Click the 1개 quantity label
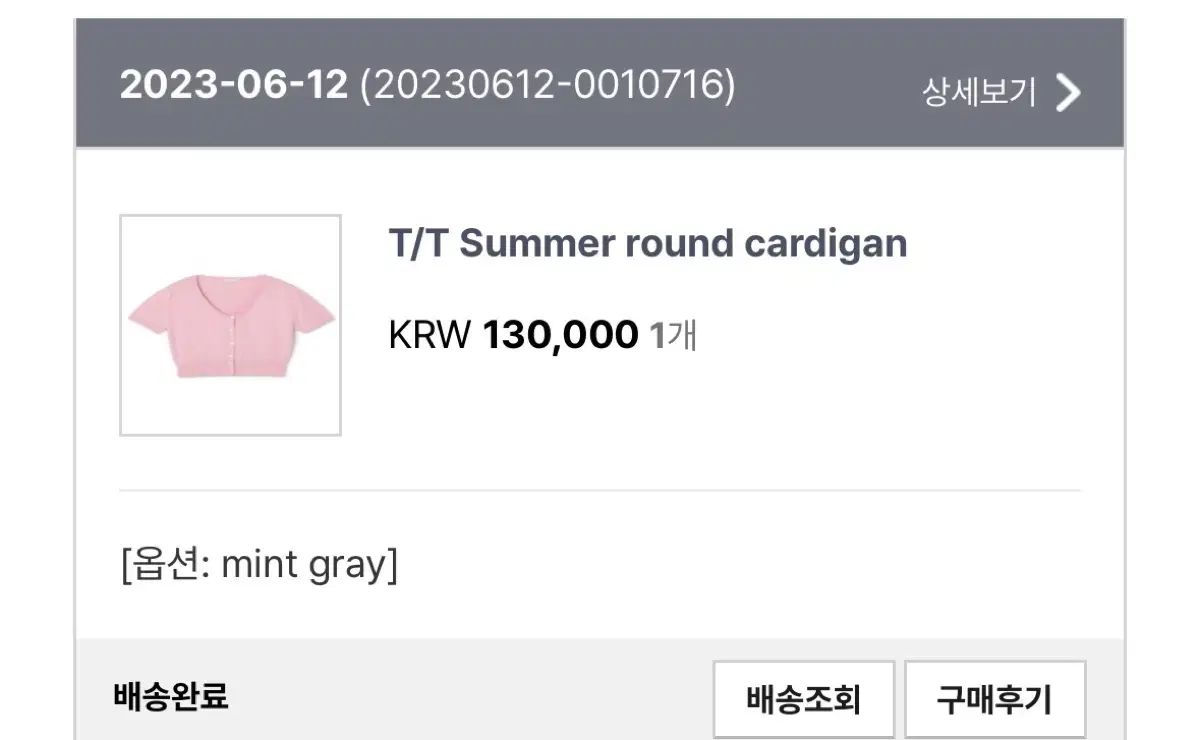 [x=673, y=335]
